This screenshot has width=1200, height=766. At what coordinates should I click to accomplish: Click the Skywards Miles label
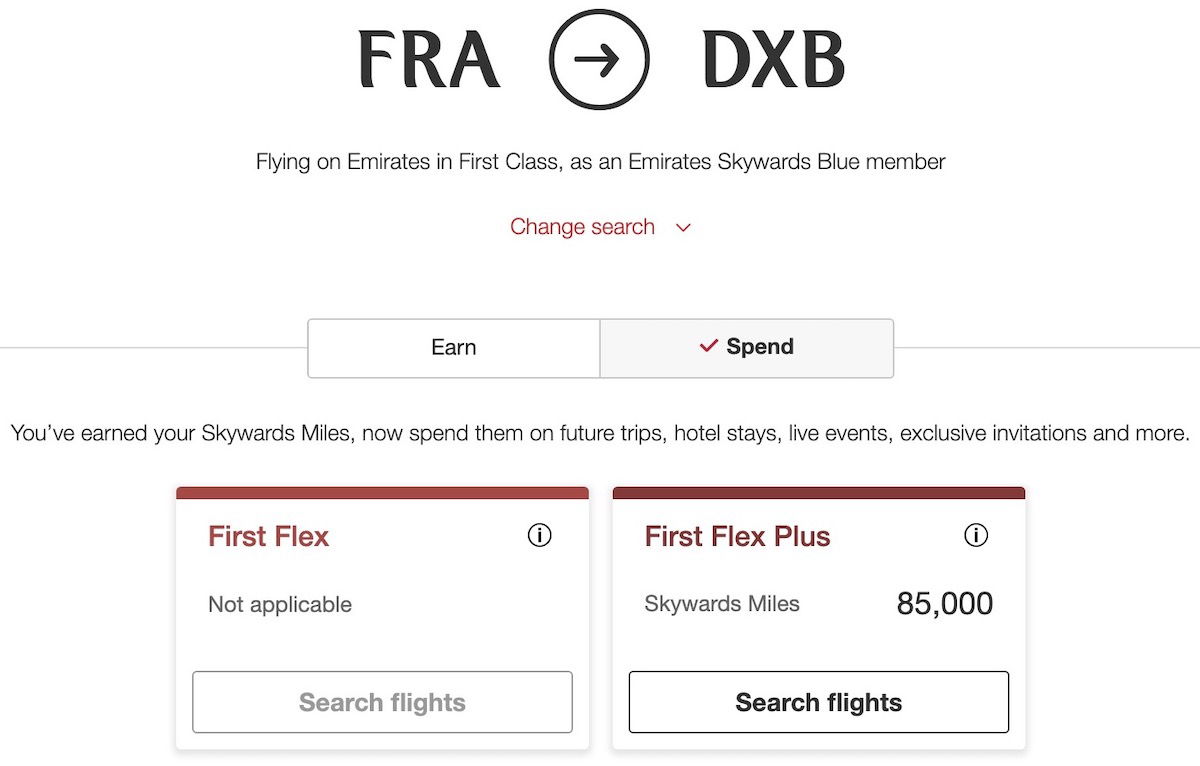coord(722,604)
